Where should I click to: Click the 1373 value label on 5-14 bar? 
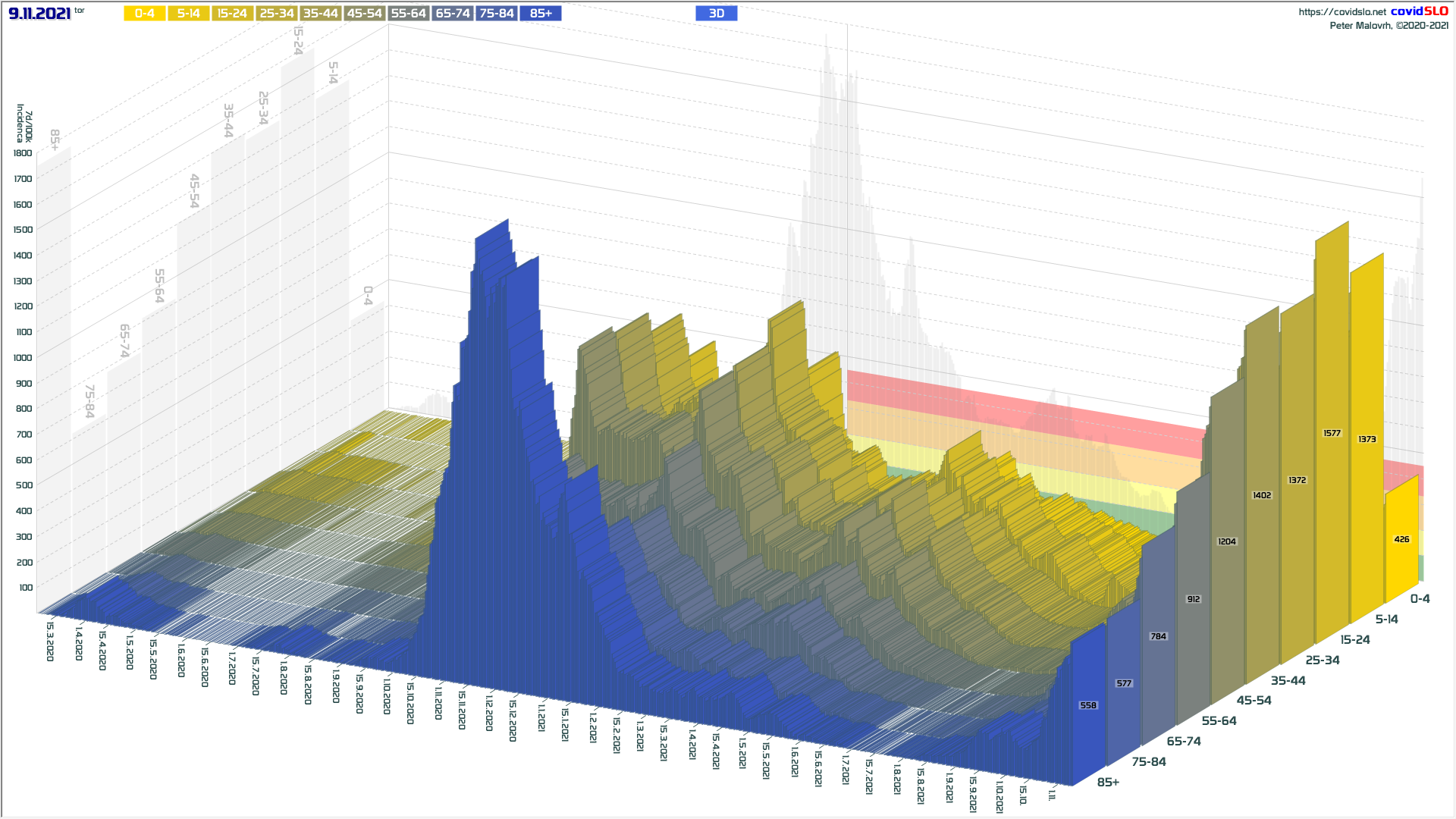[1367, 440]
